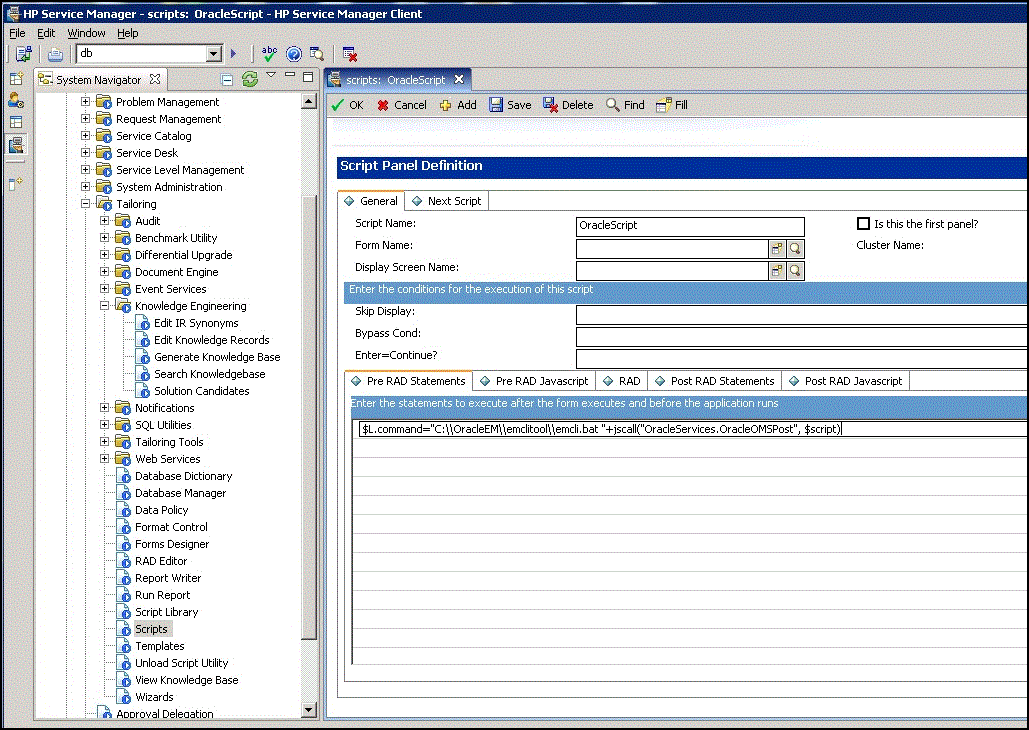Switch to Post RAD Statements tab
The image size is (1029, 730).
click(x=715, y=381)
